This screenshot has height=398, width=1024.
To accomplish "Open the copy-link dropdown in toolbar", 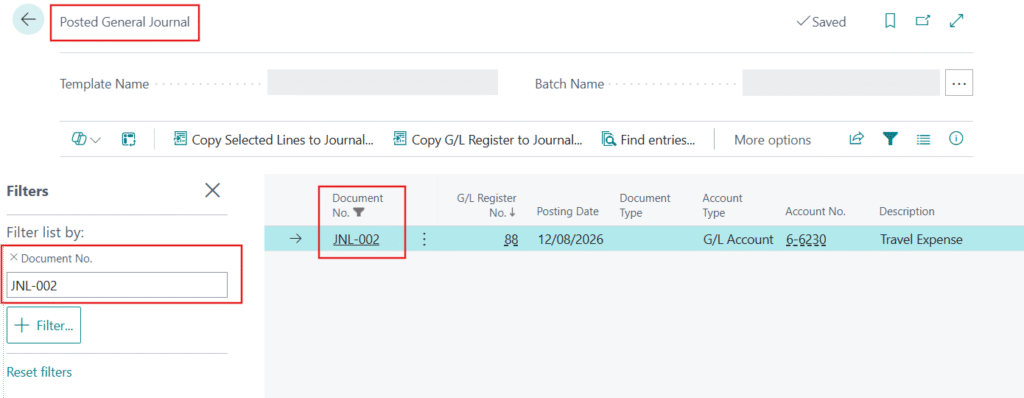I will [x=86, y=139].
